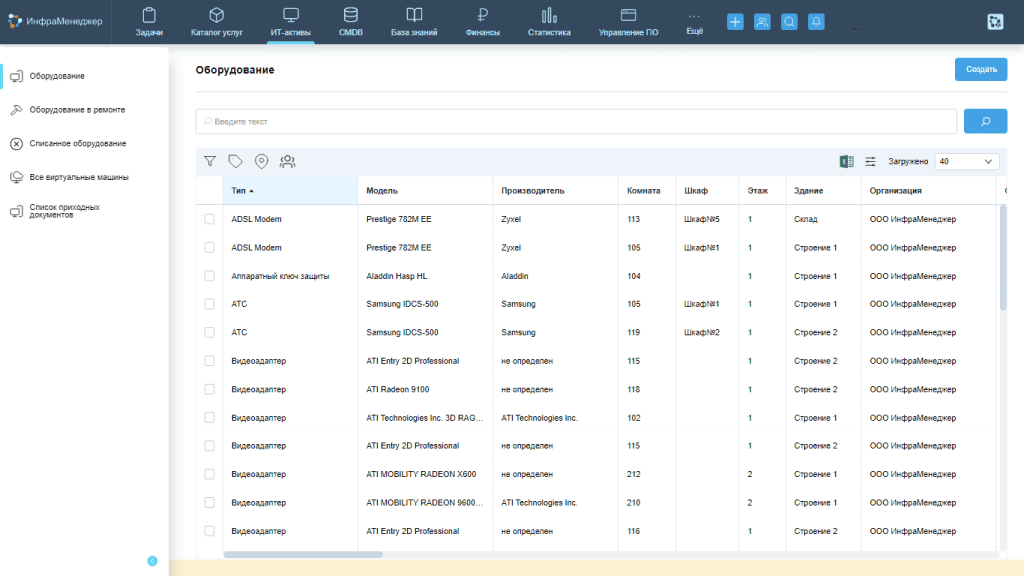Viewport: 1024px width, 576px height.
Task: Click the horizontal table scrollbar
Action: click(x=303, y=554)
